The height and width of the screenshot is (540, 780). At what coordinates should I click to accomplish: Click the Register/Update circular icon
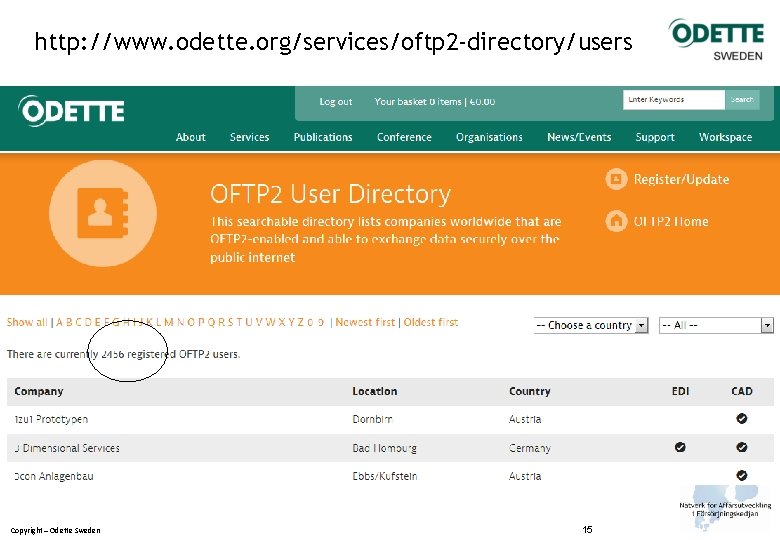616,179
